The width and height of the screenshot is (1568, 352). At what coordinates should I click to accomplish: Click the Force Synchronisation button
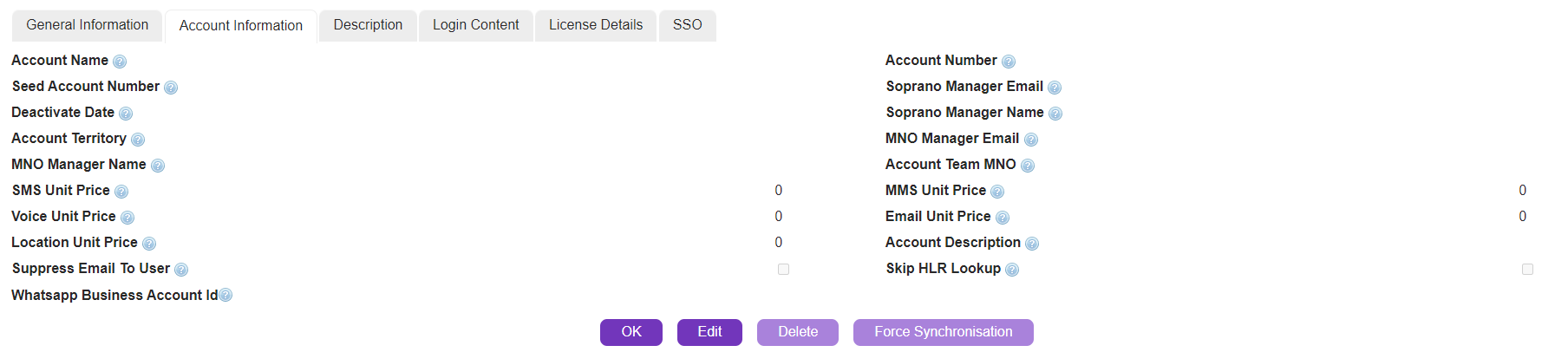pos(943,332)
